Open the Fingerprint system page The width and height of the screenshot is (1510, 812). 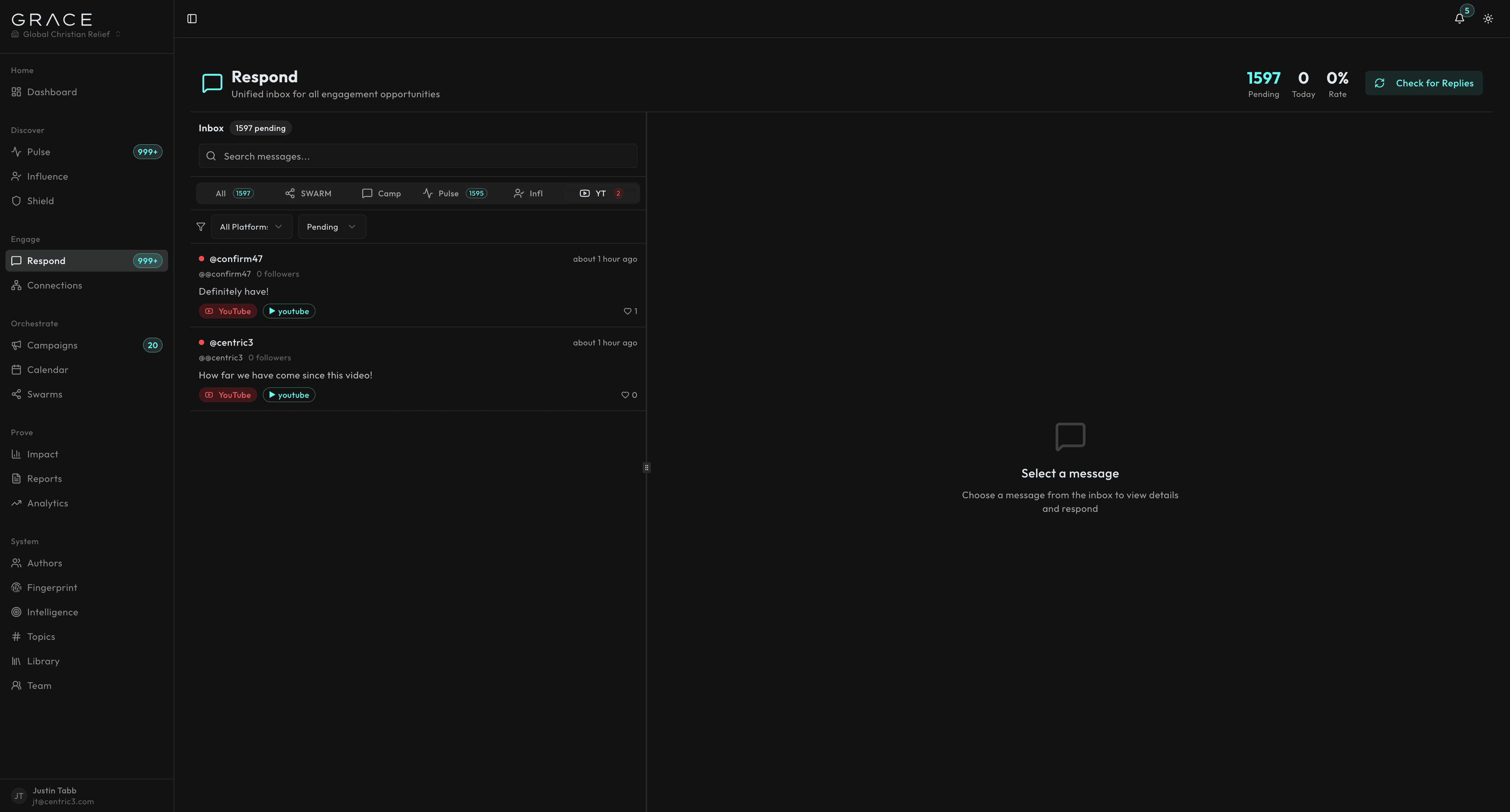[52, 587]
